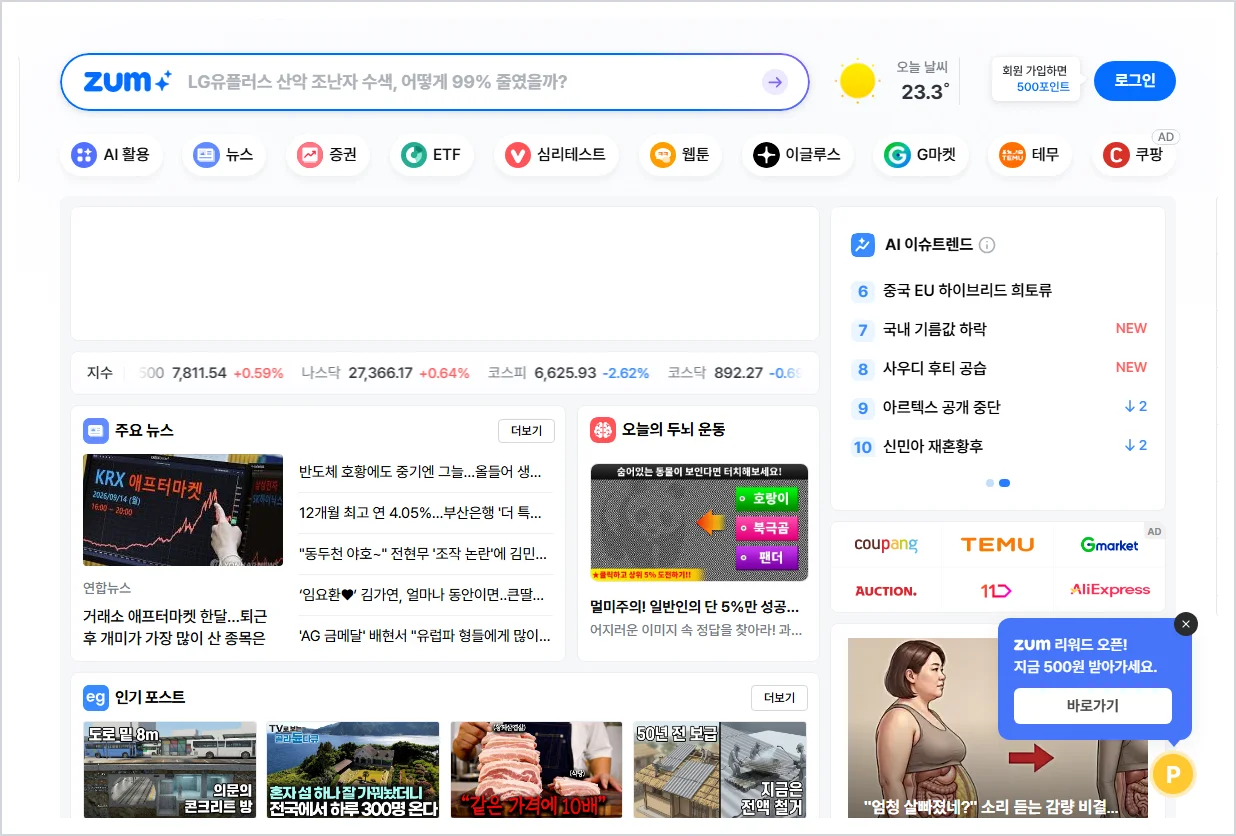Switch to first trend page dot

pos(990,483)
